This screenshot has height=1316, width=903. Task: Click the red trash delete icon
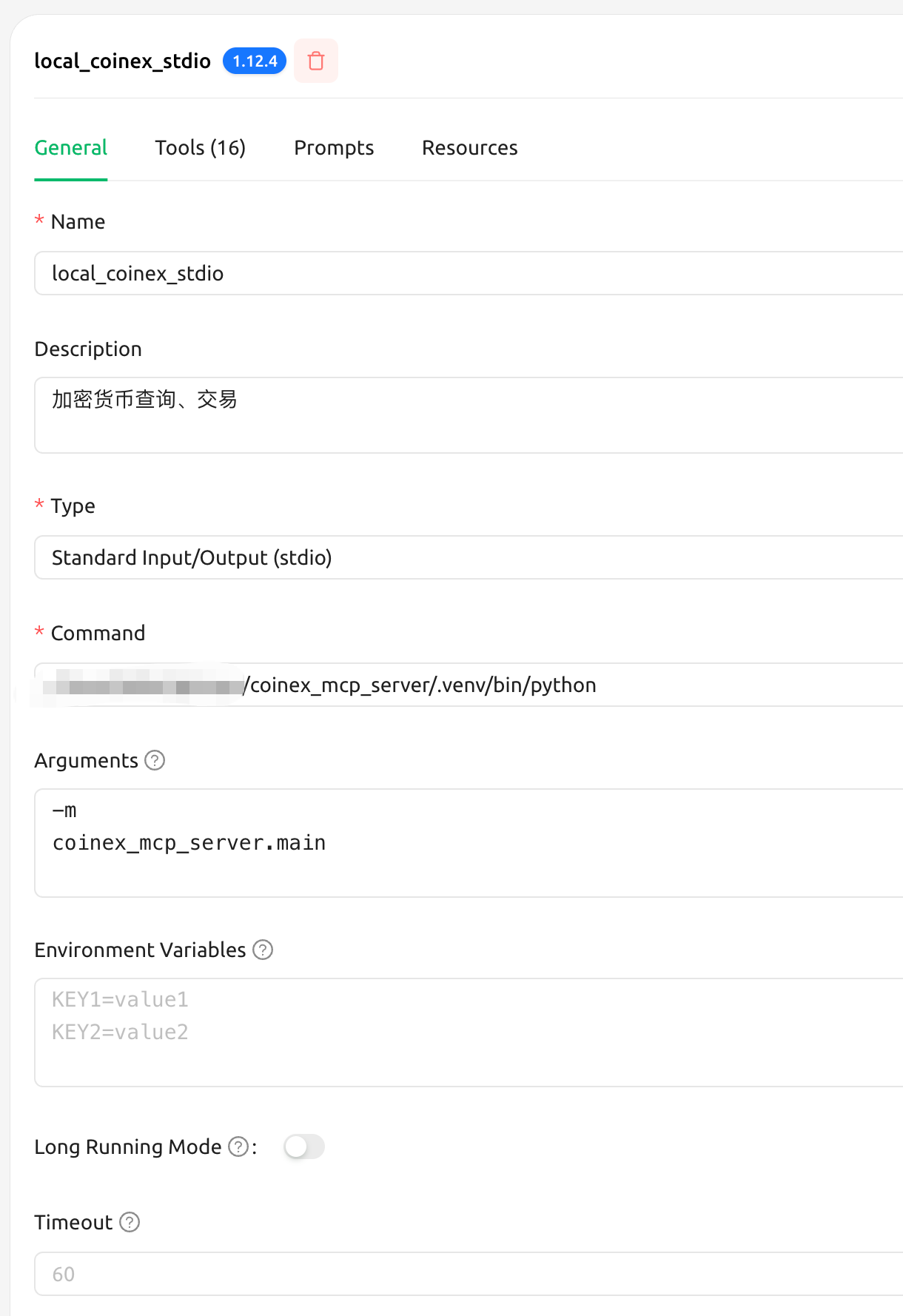(315, 61)
